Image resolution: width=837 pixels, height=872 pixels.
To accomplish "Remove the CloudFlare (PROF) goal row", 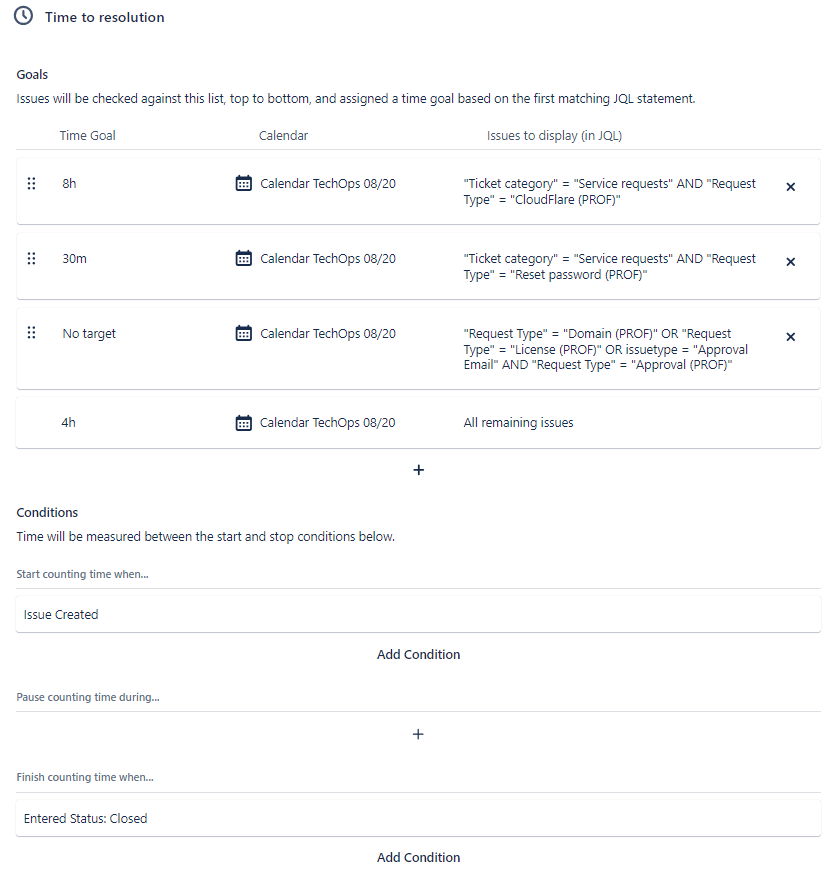I will (790, 187).
